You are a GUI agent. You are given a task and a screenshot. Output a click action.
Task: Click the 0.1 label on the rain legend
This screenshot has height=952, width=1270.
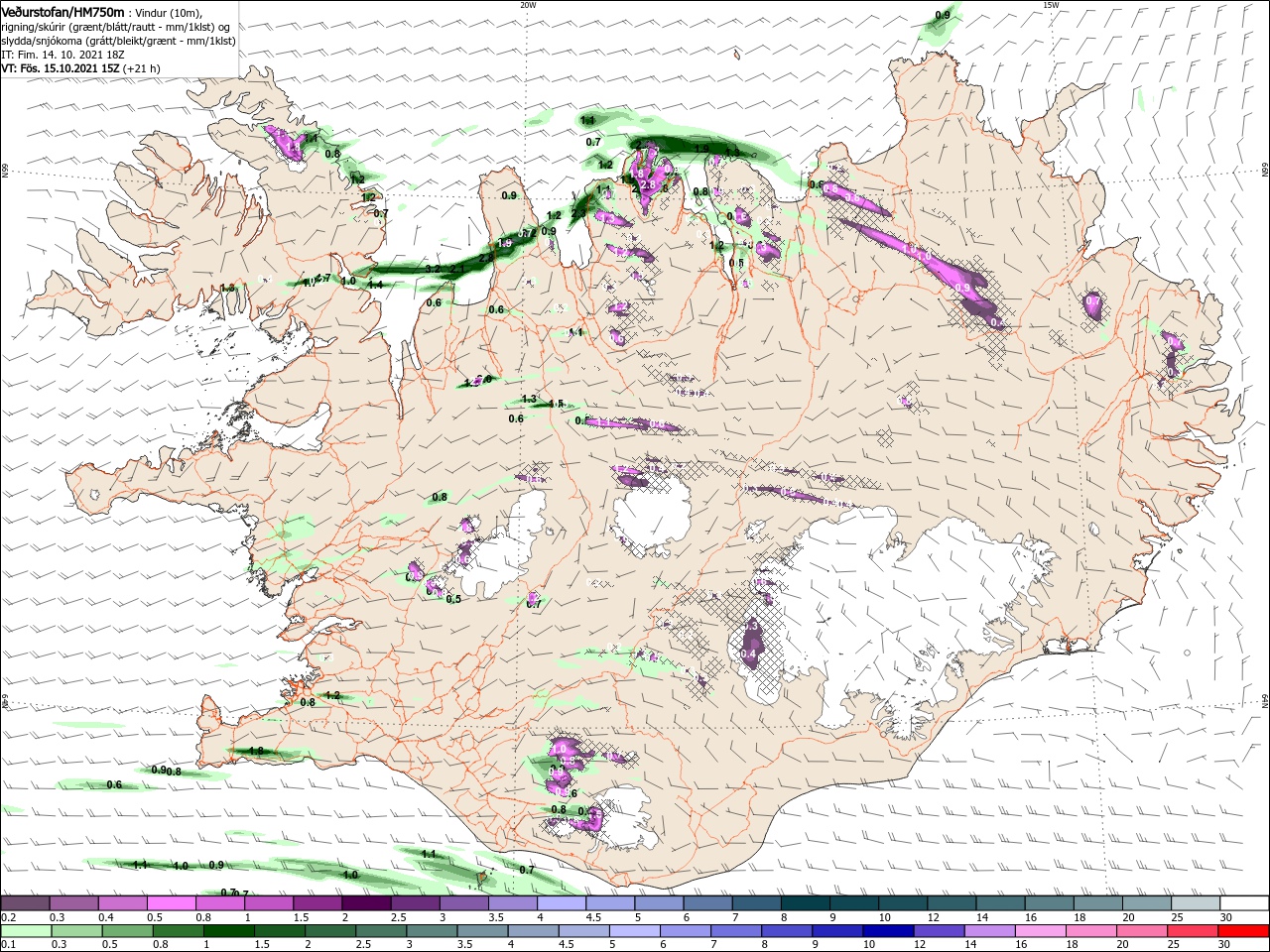coord(8,945)
